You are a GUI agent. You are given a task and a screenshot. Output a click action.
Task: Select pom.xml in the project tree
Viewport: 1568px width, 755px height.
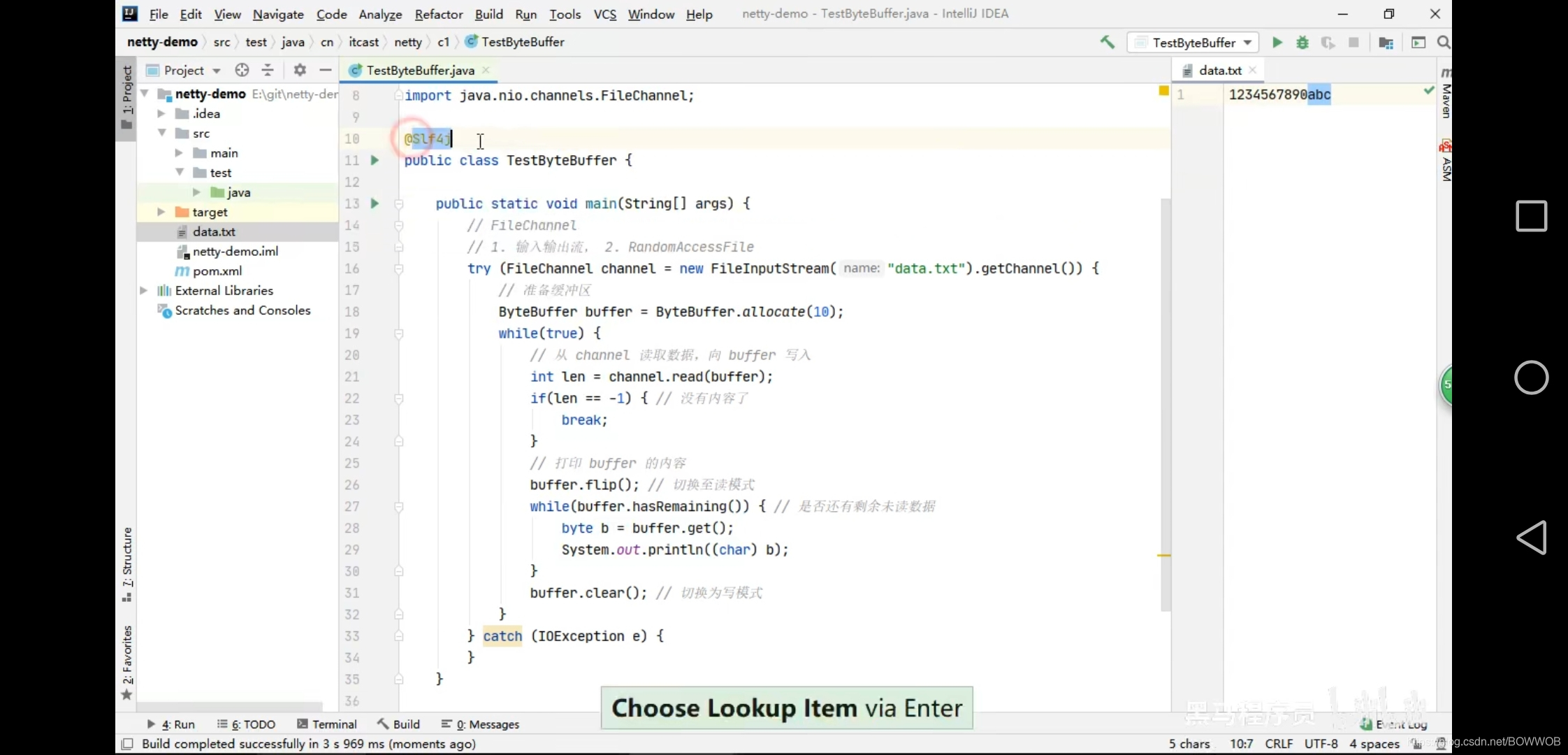click(x=217, y=271)
